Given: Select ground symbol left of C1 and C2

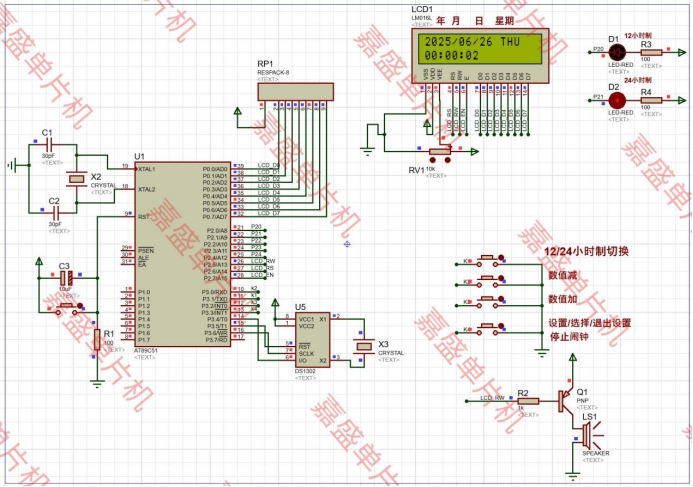Looking at the screenshot, I should 12,165.
